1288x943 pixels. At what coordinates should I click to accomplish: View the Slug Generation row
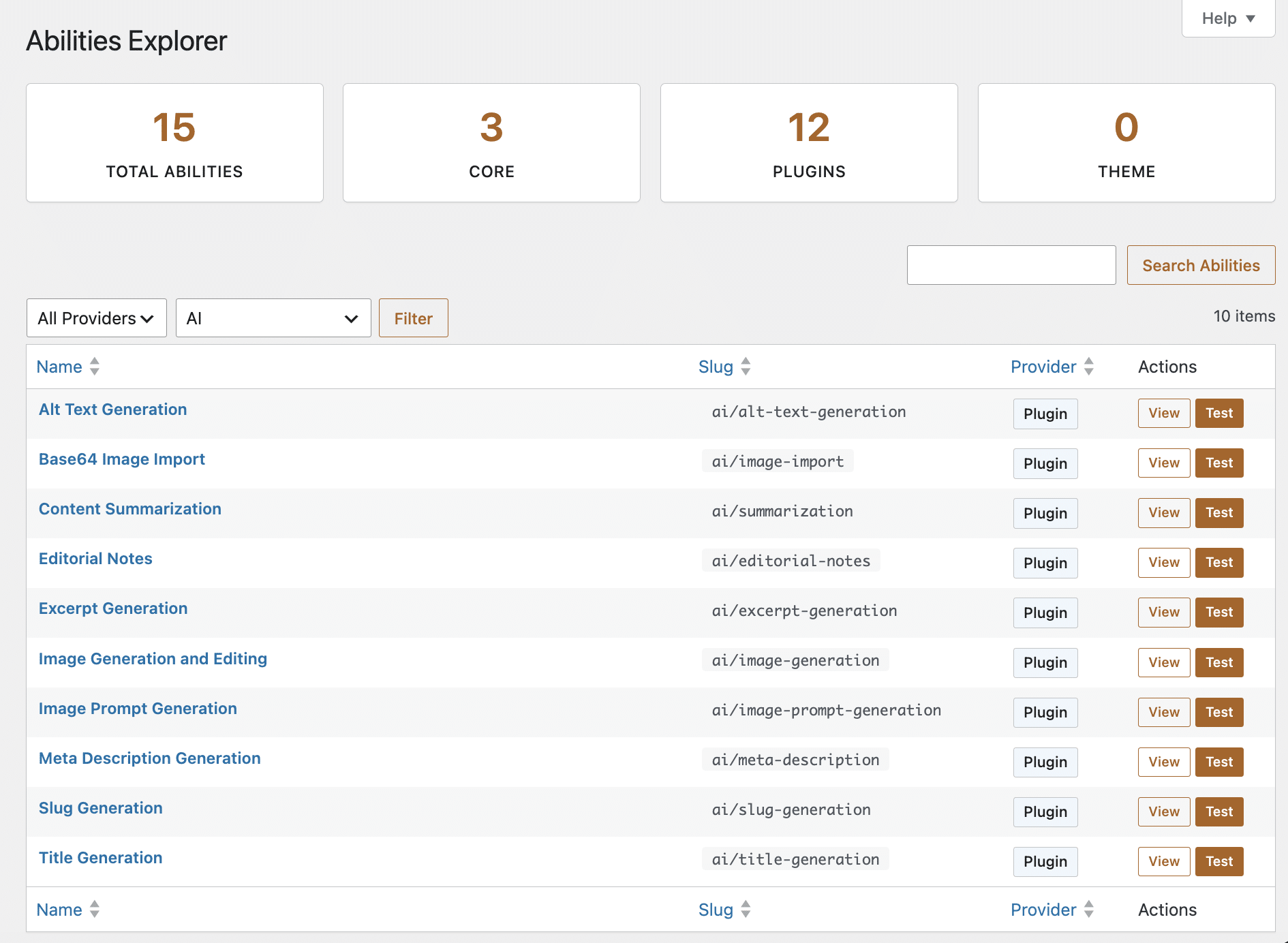1164,811
